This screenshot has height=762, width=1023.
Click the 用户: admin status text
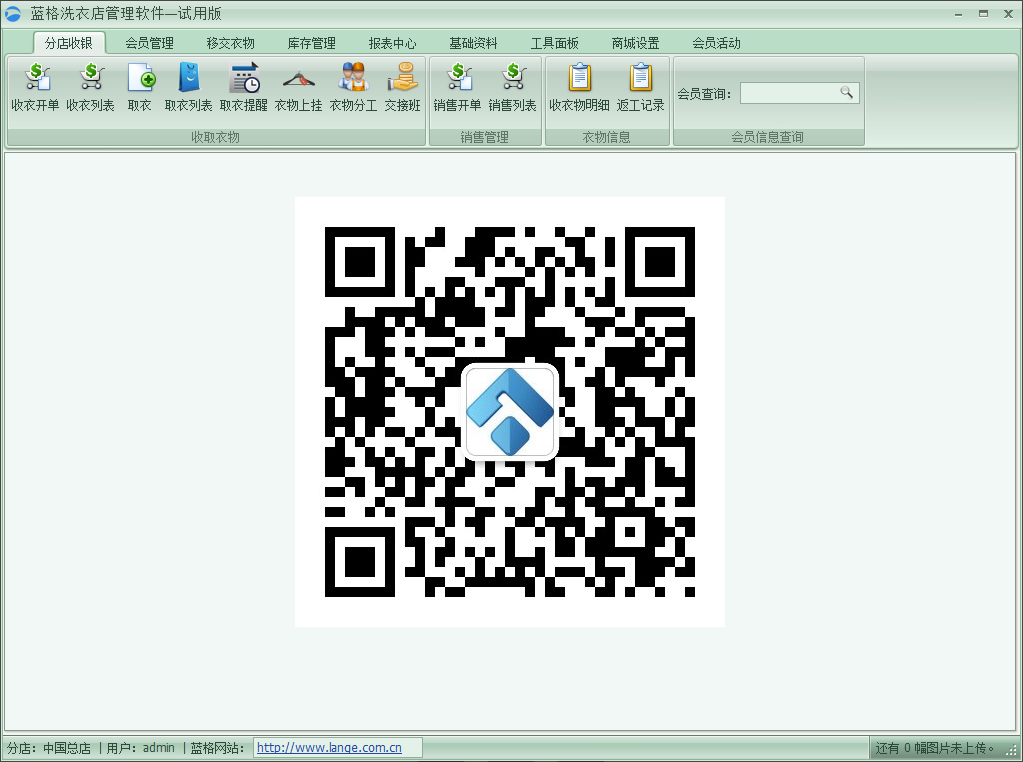coord(140,748)
